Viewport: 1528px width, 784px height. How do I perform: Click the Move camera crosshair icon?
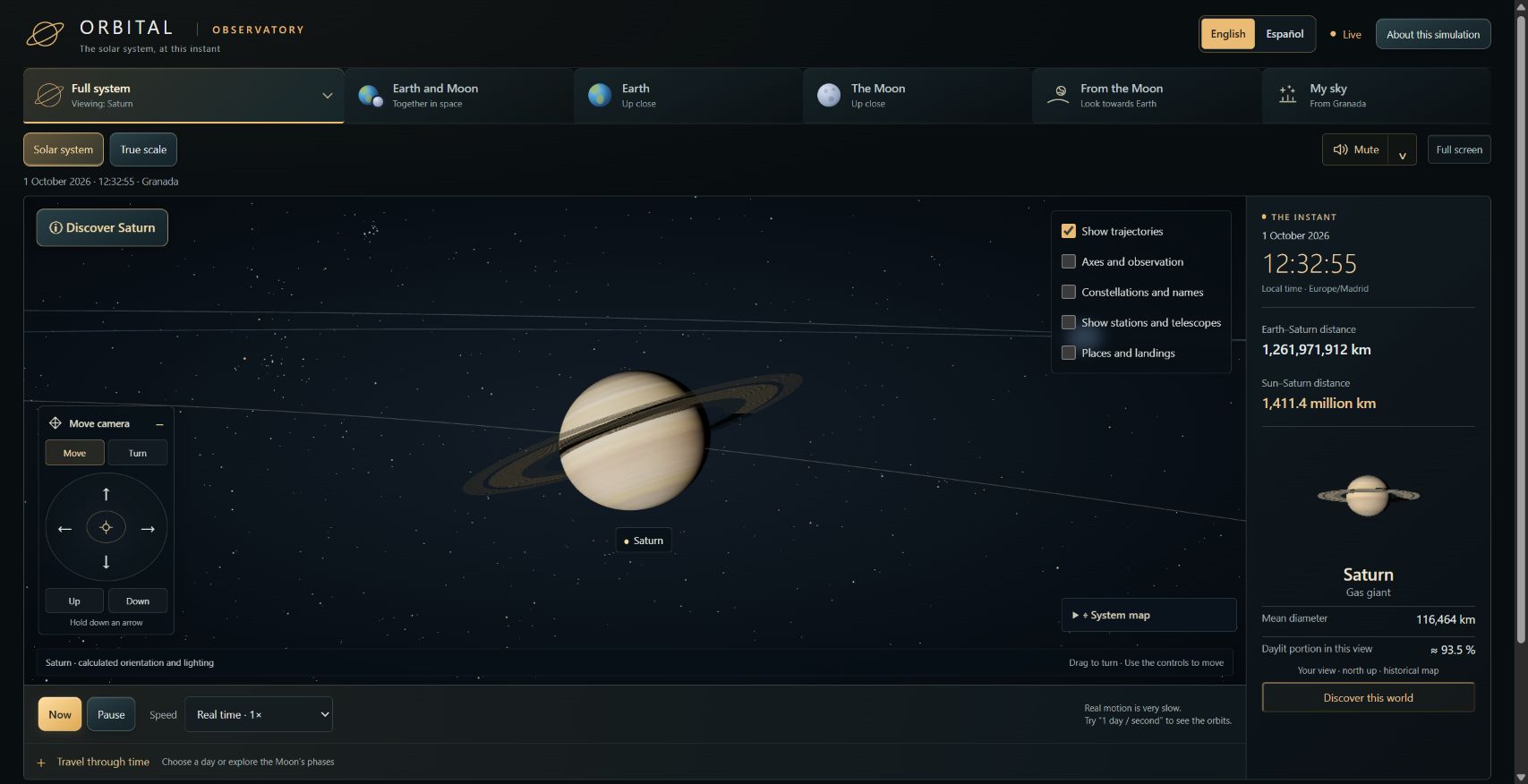(55, 423)
